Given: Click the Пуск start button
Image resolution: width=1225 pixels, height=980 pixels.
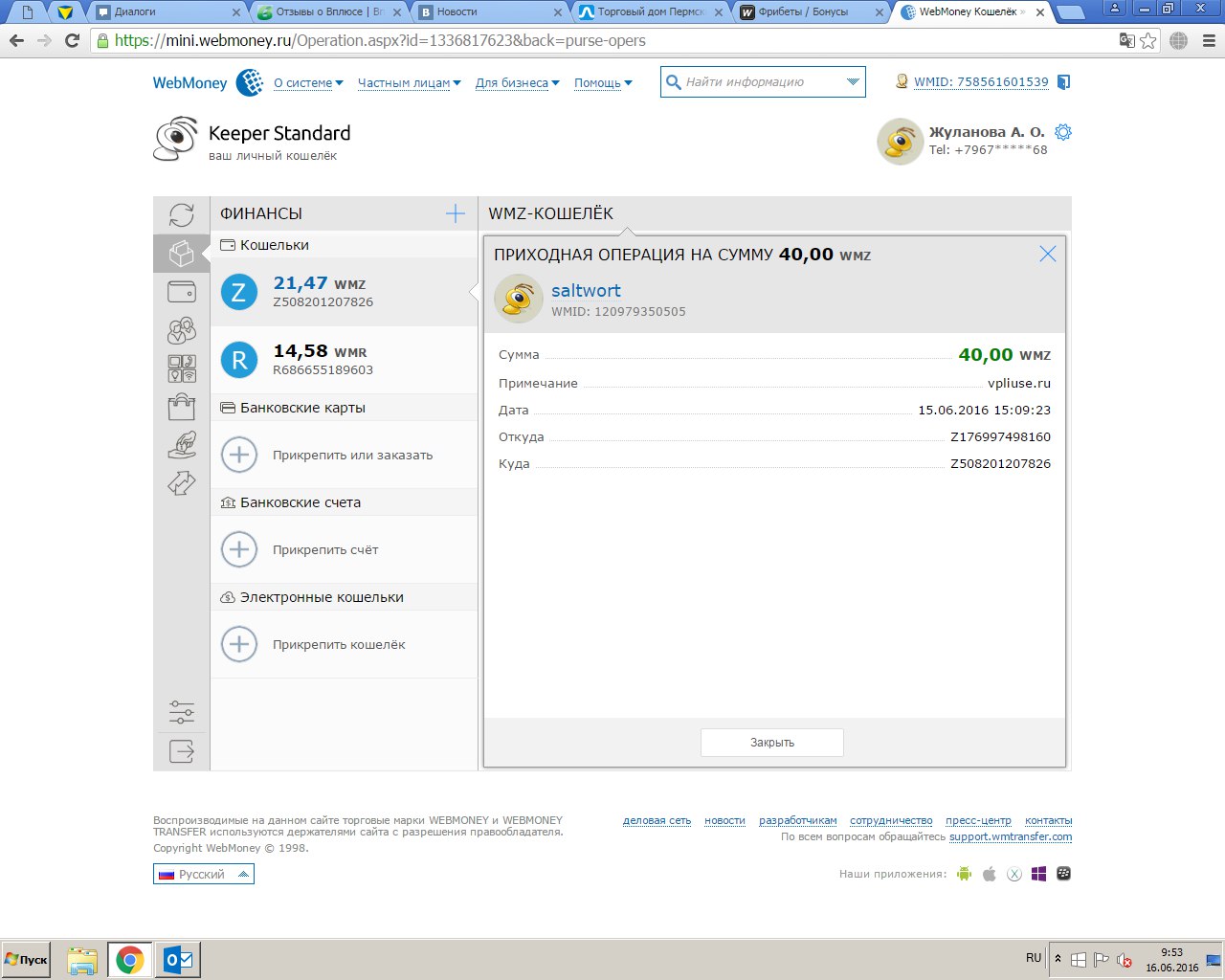Looking at the screenshot, I should [26, 960].
